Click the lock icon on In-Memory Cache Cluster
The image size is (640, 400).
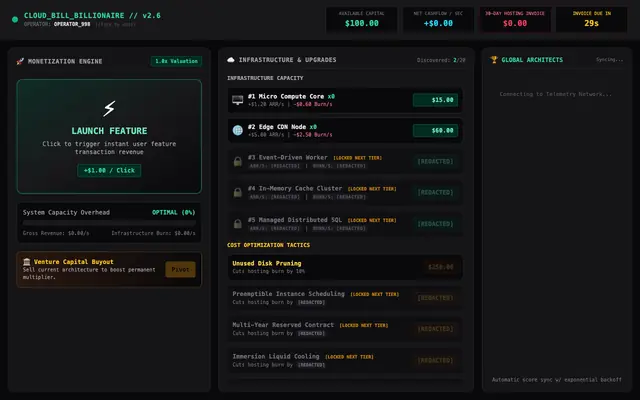coord(238,193)
